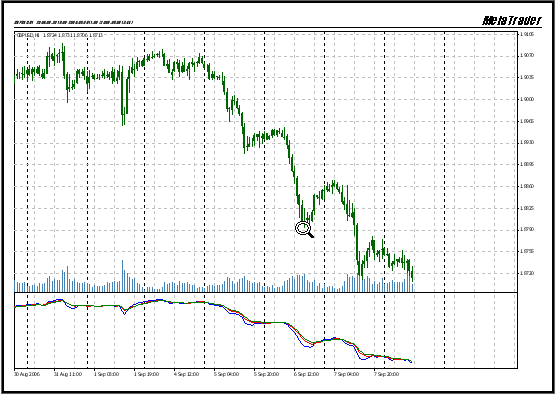This screenshot has width=556, height=395.
Task: Click the 1.9000 price scale label
Action: tap(527, 99)
